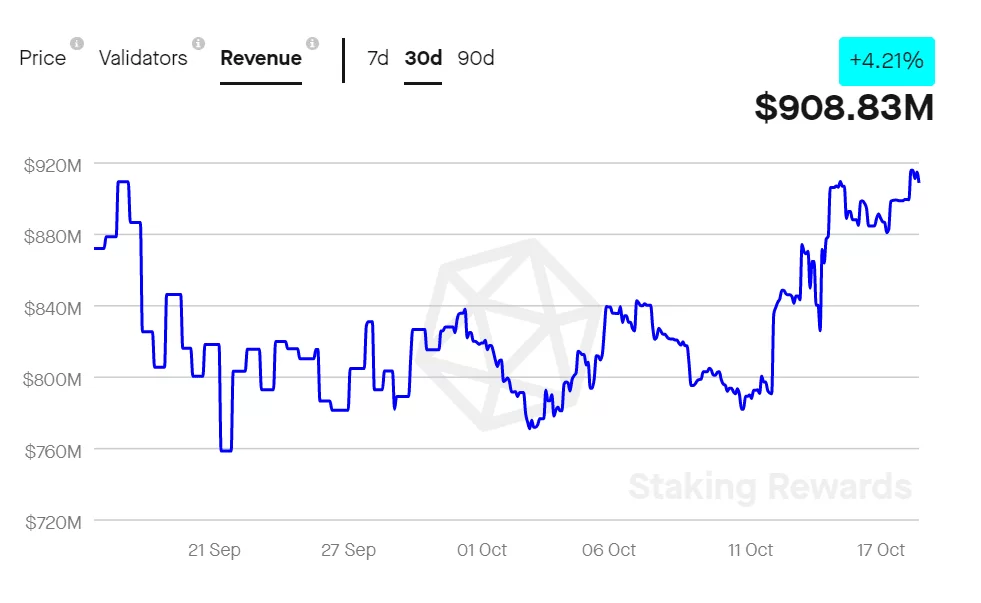This screenshot has height=603, width=981.
Task: Select the Revenue tab
Action: coord(261,58)
